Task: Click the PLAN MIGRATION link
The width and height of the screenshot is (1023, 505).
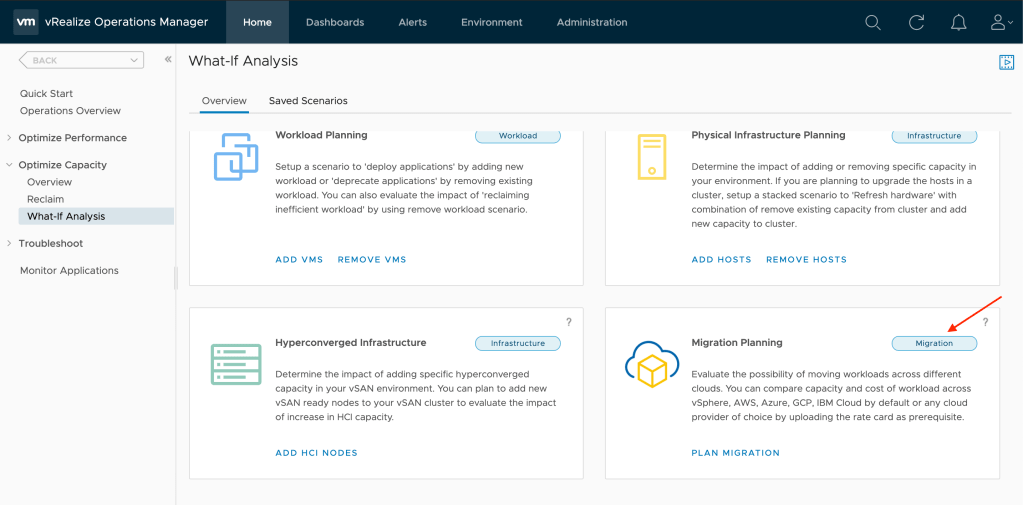Action: click(x=735, y=453)
